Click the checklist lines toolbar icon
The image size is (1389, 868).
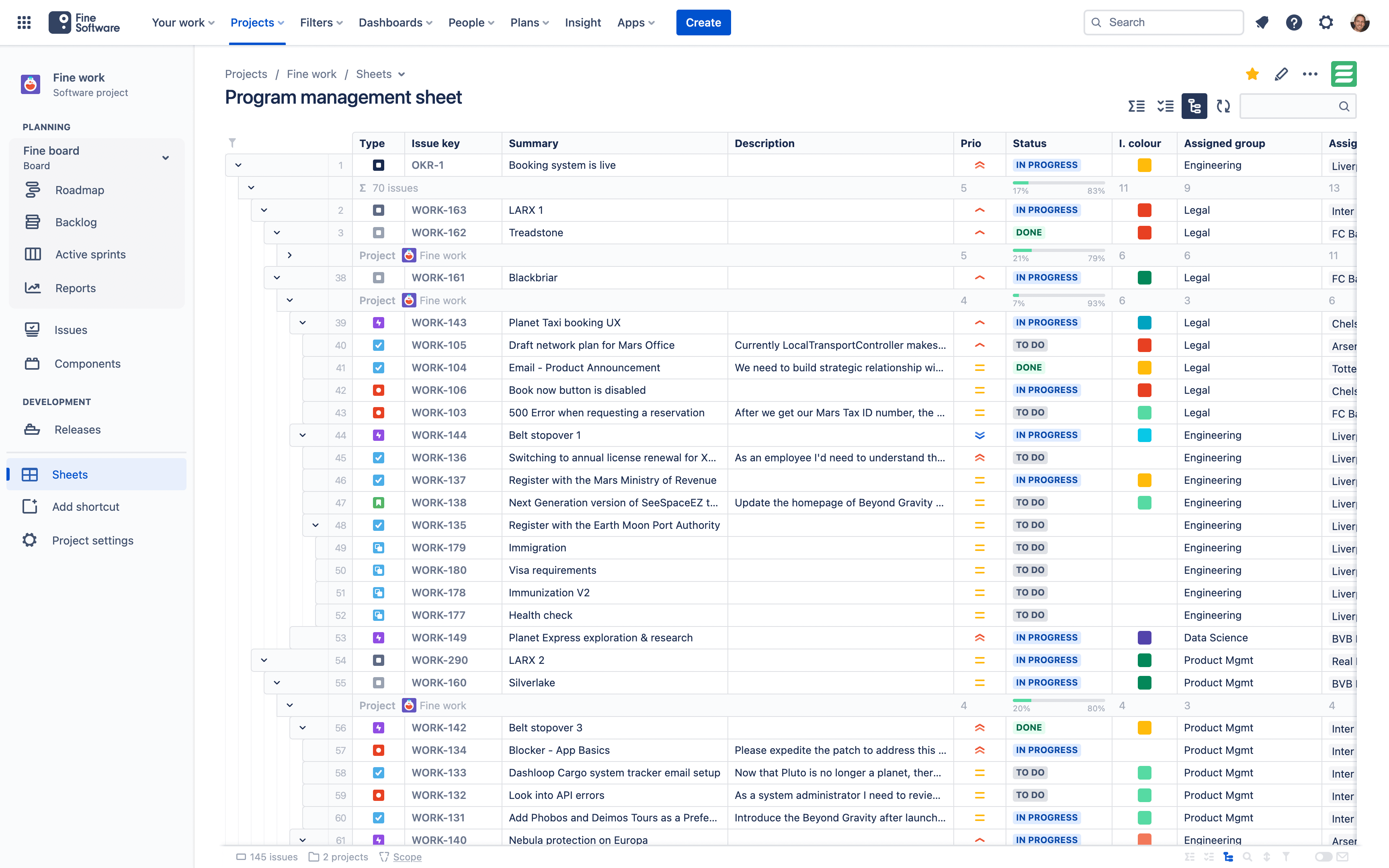coord(1165,106)
